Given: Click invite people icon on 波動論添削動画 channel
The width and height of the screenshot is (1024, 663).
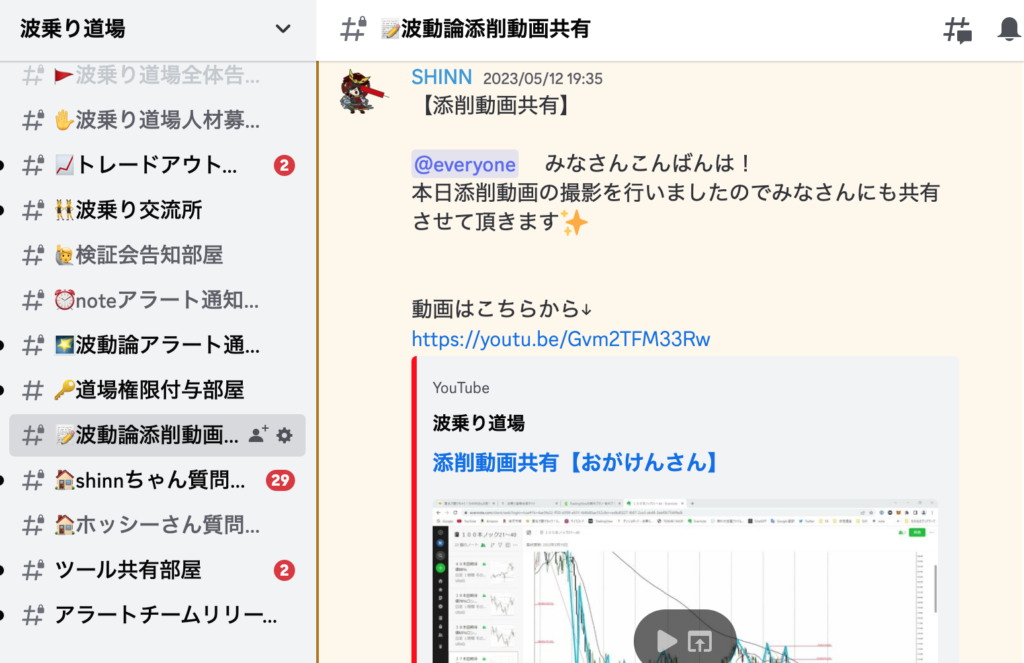Looking at the screenshot, I should point(259,435).
